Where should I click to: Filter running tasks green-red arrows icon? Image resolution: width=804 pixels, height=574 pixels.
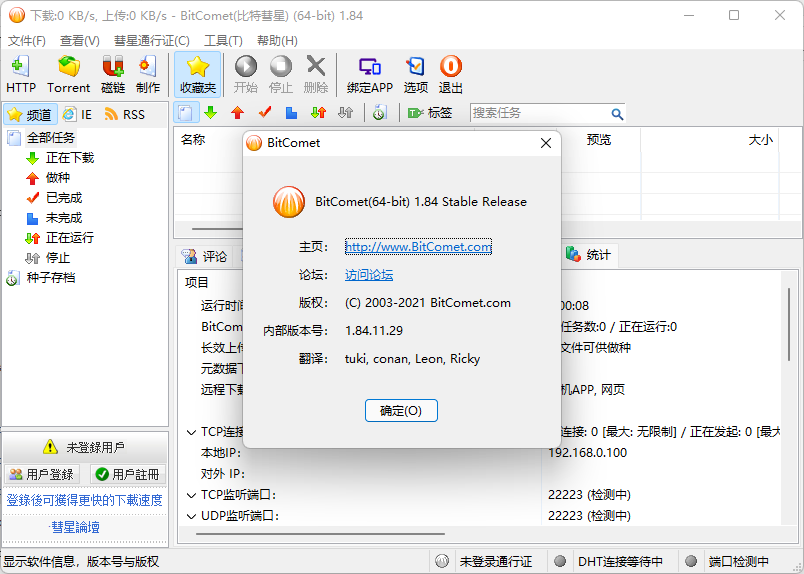(318, 113)
